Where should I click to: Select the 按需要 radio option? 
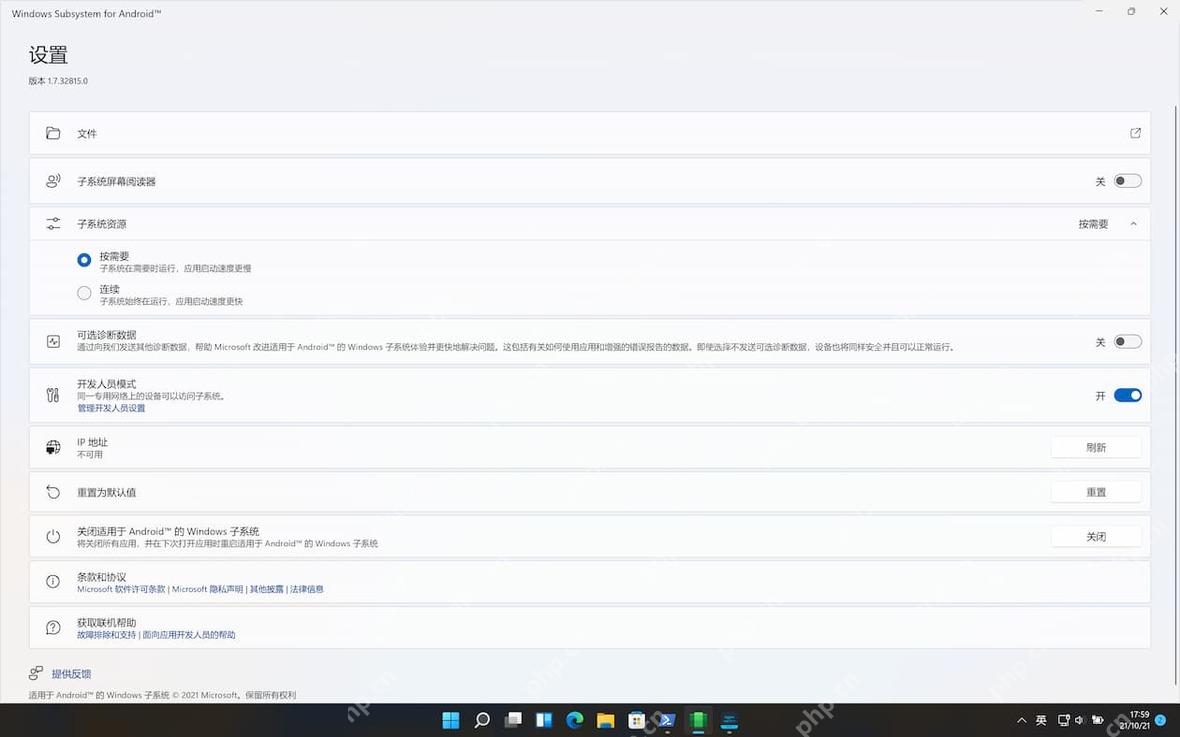84,260
